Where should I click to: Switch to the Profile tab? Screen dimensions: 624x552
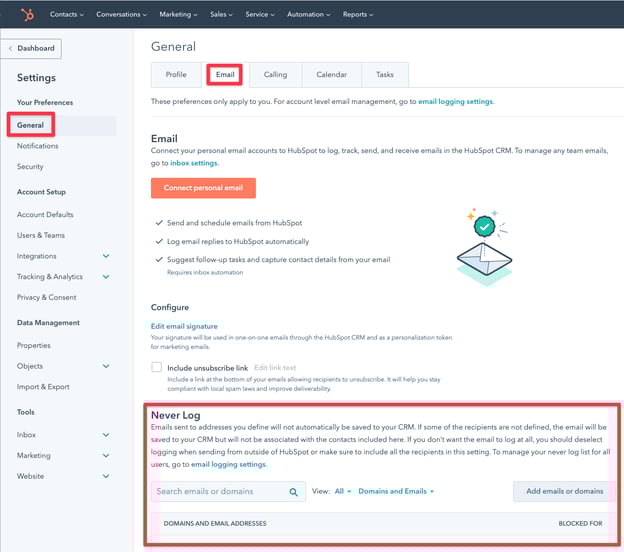pos(176,75)
